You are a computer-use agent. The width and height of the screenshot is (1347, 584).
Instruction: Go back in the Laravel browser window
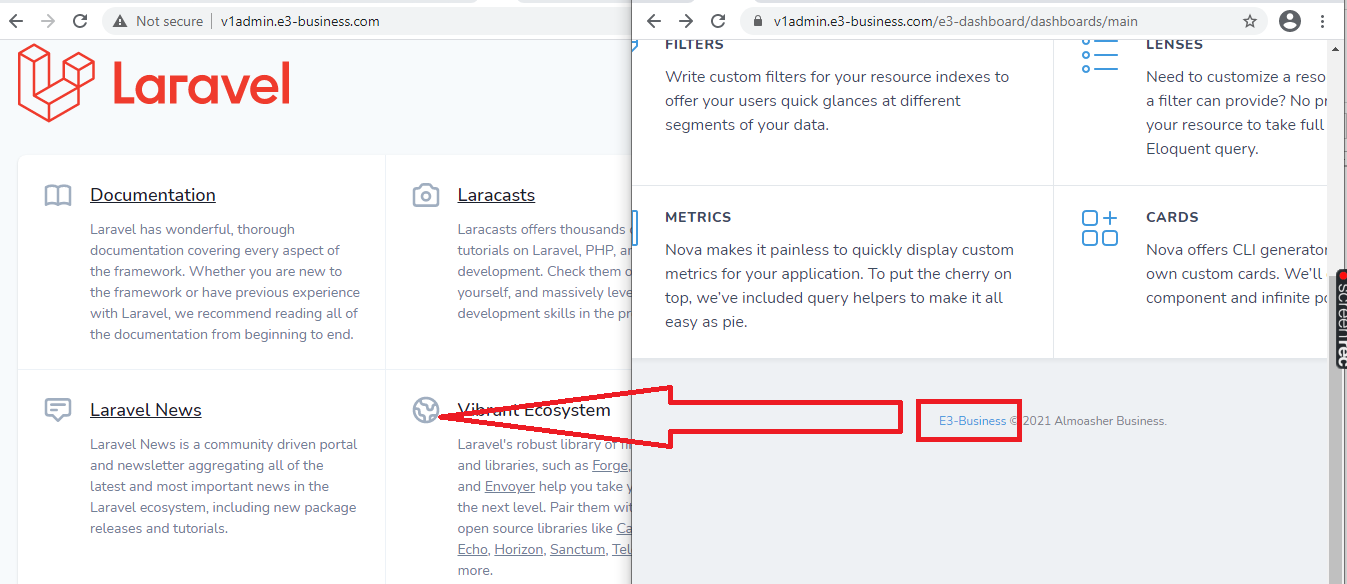pos(16,21)
